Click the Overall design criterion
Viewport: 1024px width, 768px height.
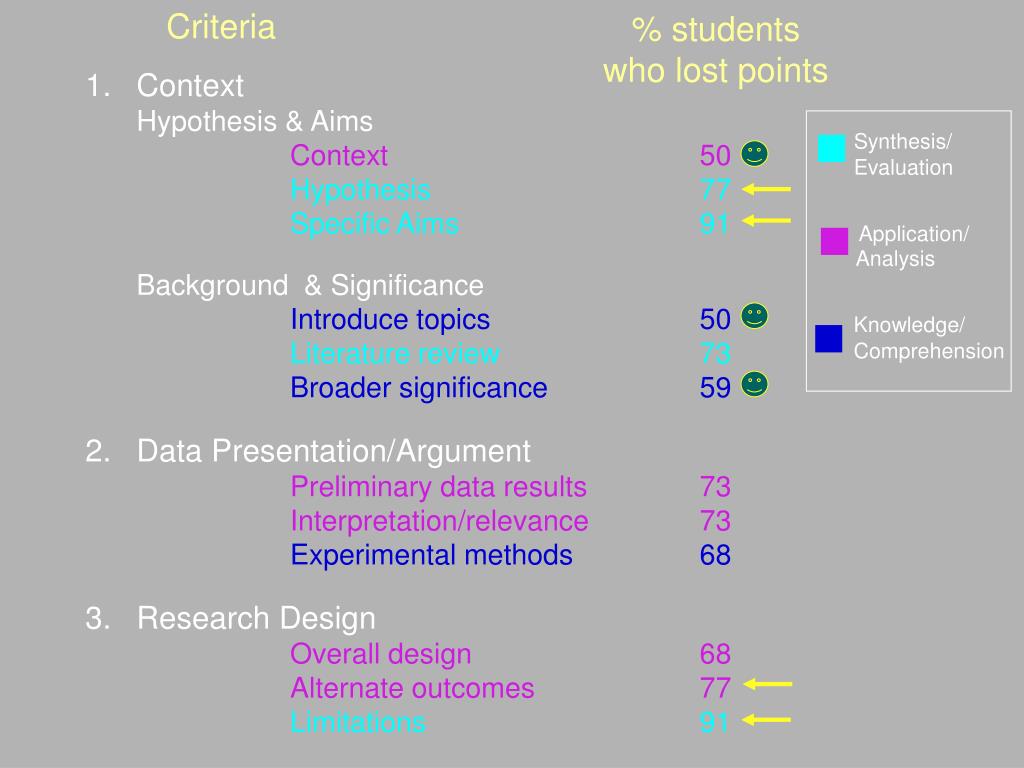coord(381,654)
